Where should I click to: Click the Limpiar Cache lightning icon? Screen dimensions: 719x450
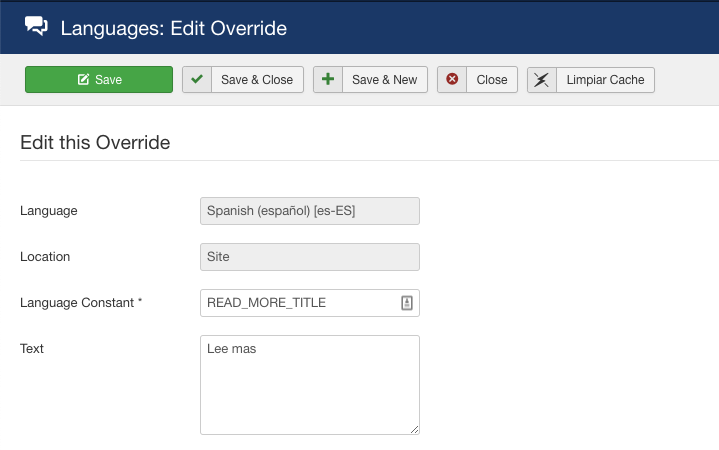pos(541,80)
